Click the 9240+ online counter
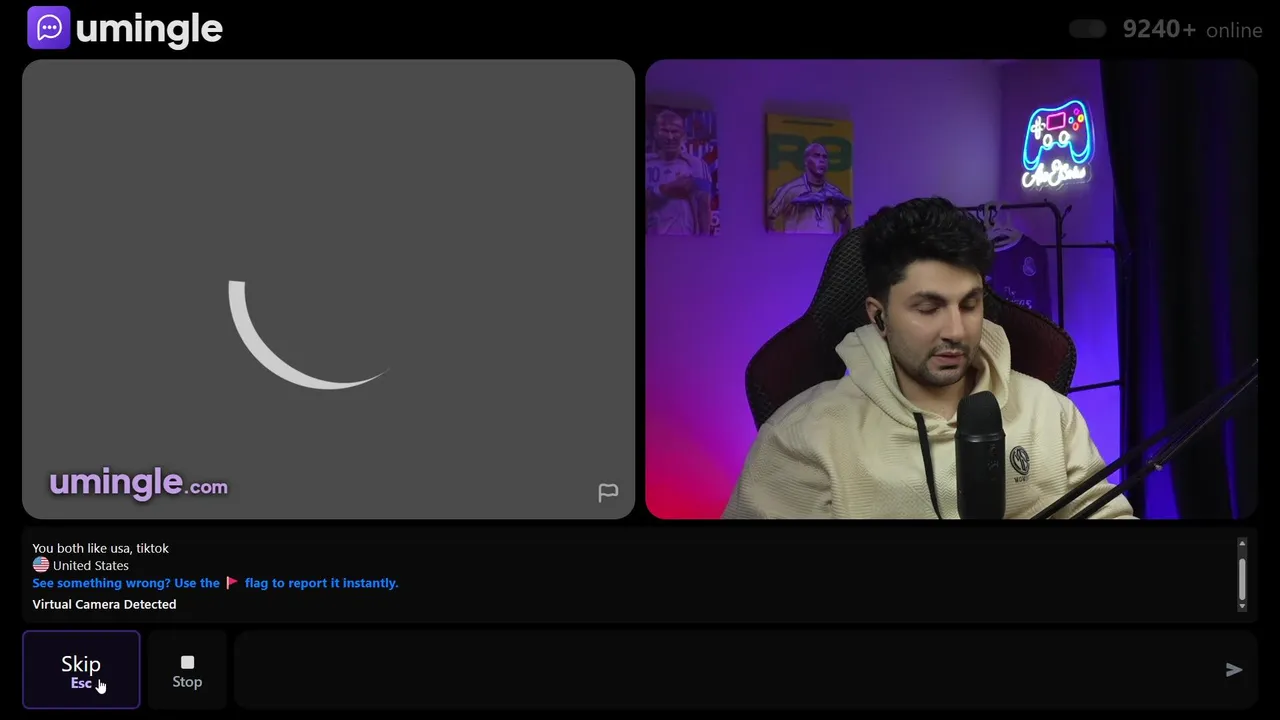Image resolution: width=1280 pixels, height=720 pixels. [x=1192, y=29]
